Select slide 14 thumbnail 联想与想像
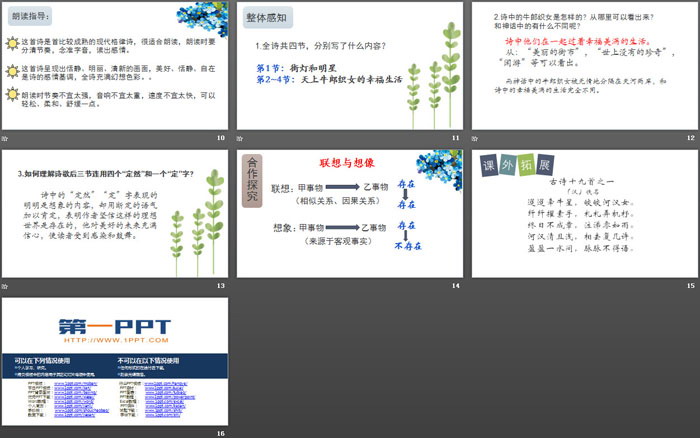700x438 pixels. pyautogui.click(x=350, y=213)
